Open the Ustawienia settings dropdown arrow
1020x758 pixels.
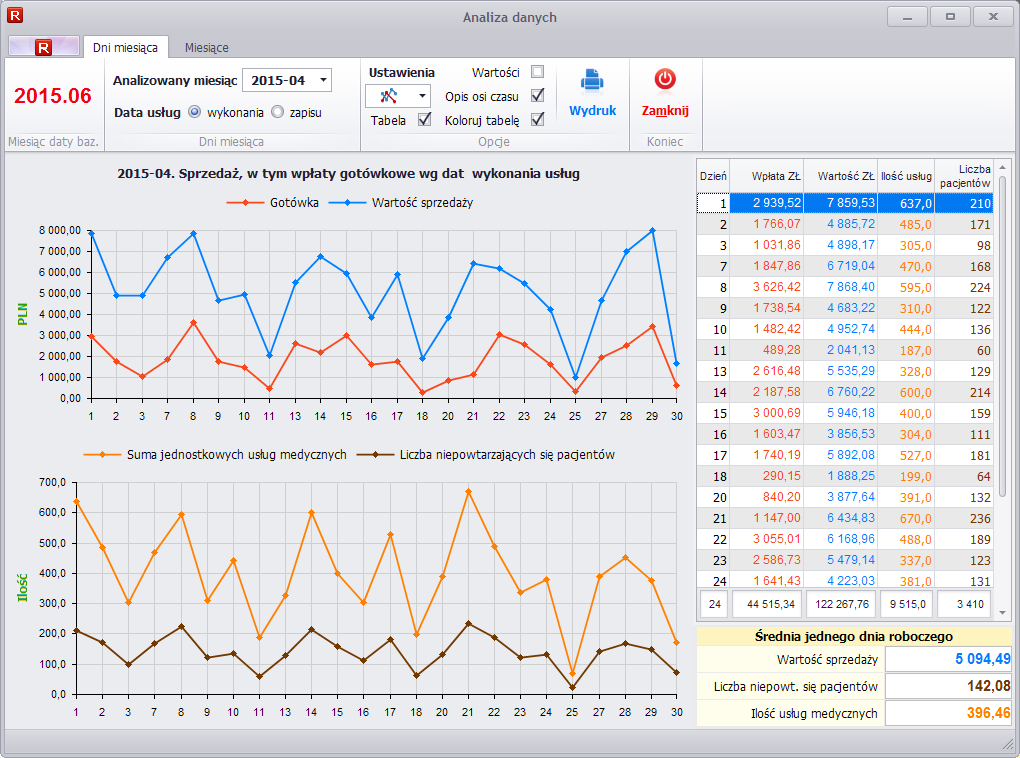point(422,96)
